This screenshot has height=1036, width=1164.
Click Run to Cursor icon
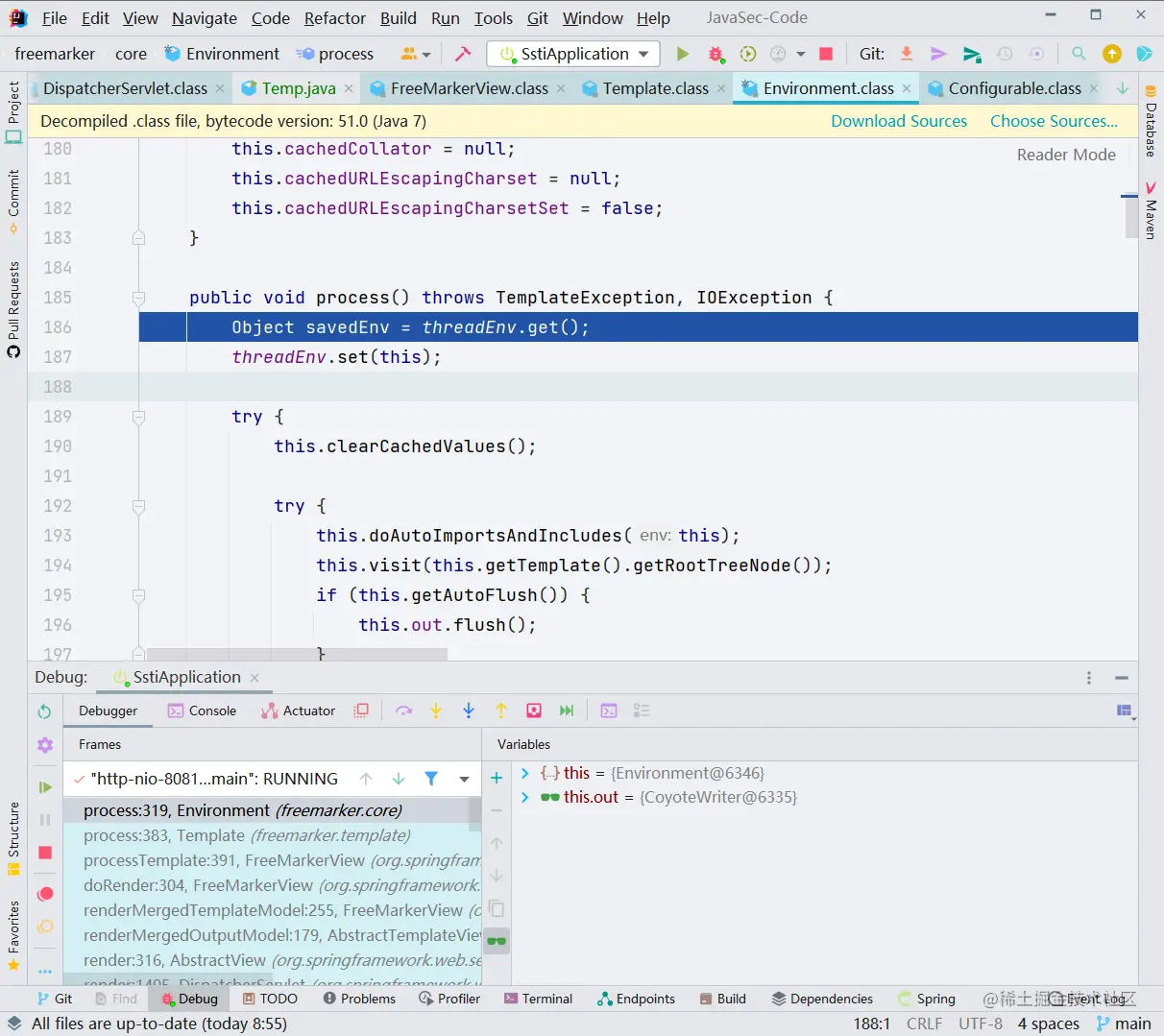pos(567,711)
